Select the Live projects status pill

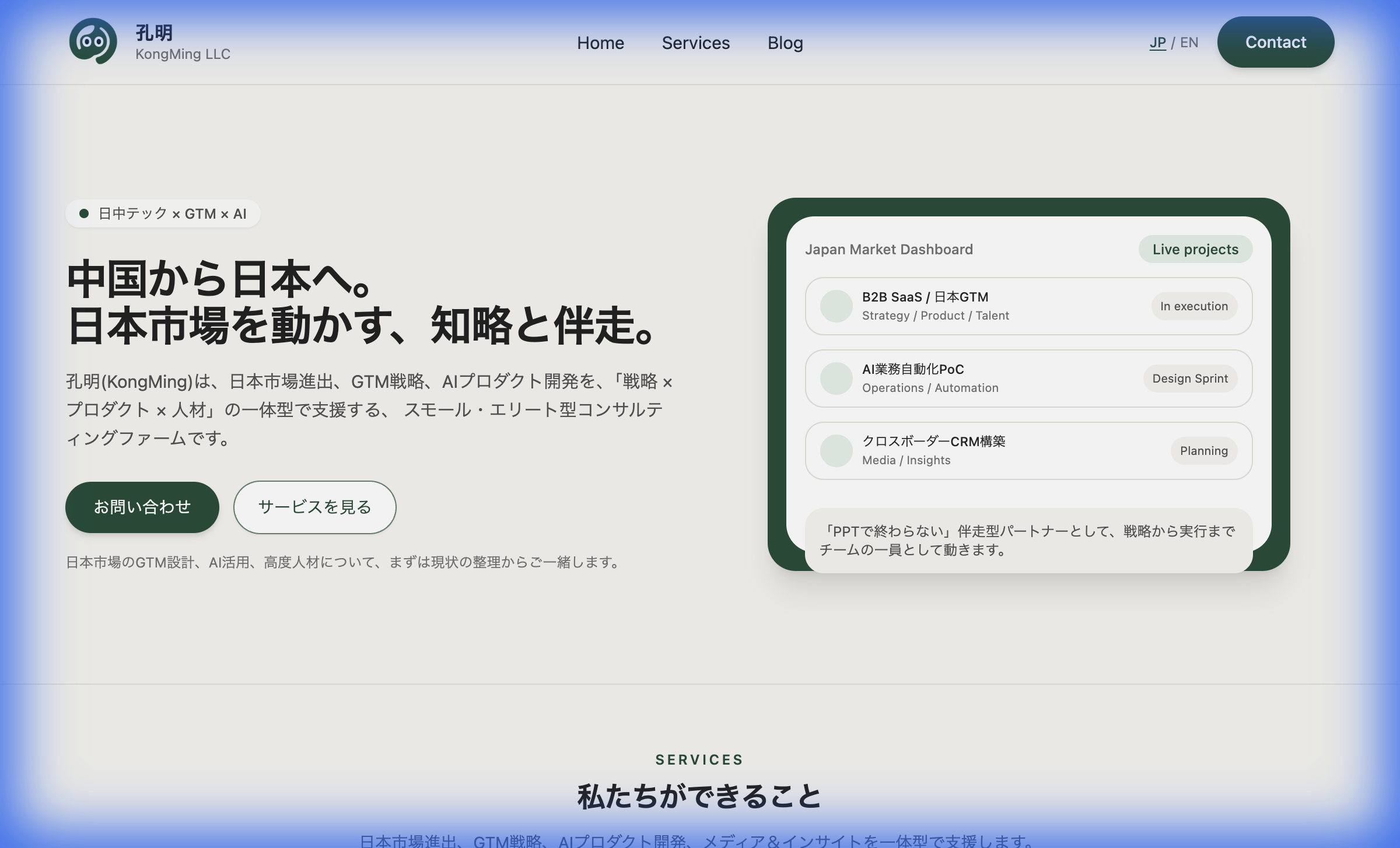[x=1195, y=249]
